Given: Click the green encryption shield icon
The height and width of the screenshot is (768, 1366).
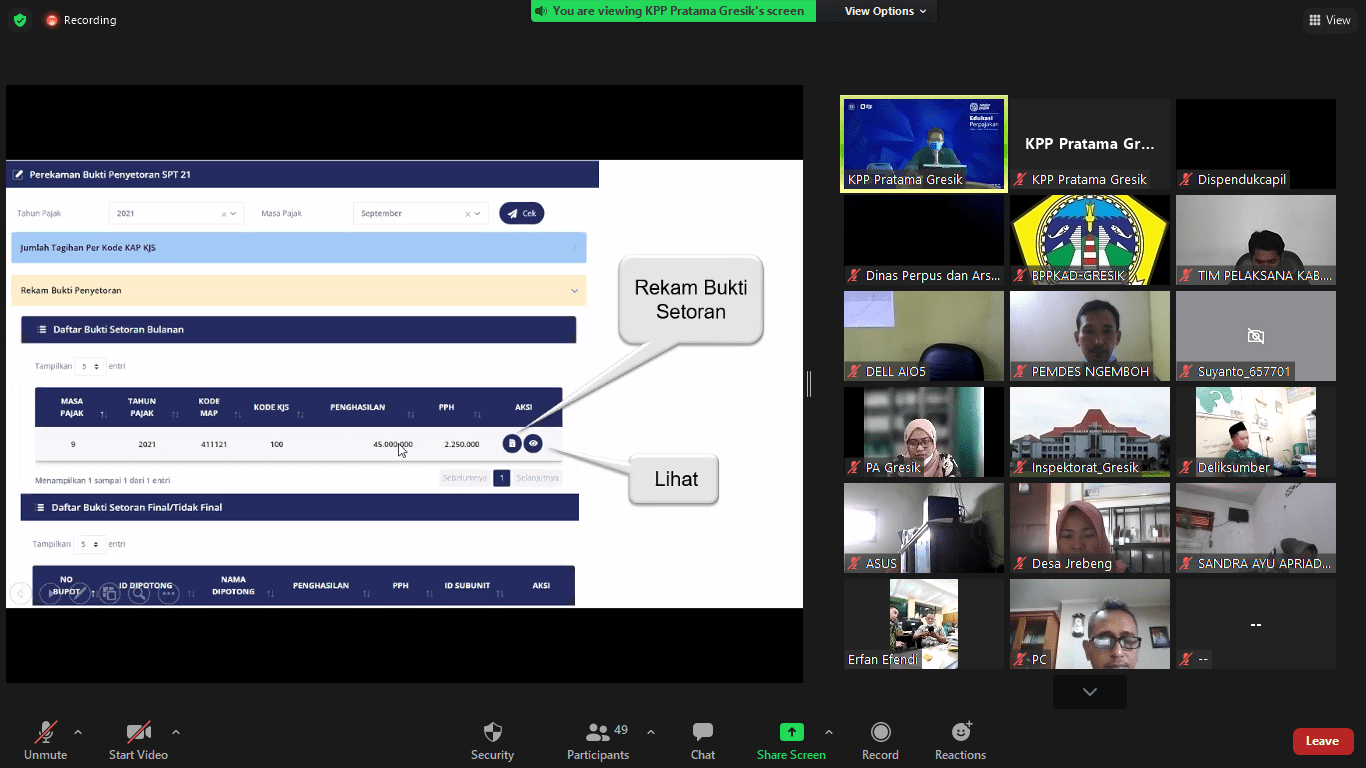Looking at the screenshot, I should pyautogui.click(x=20, y=20).
